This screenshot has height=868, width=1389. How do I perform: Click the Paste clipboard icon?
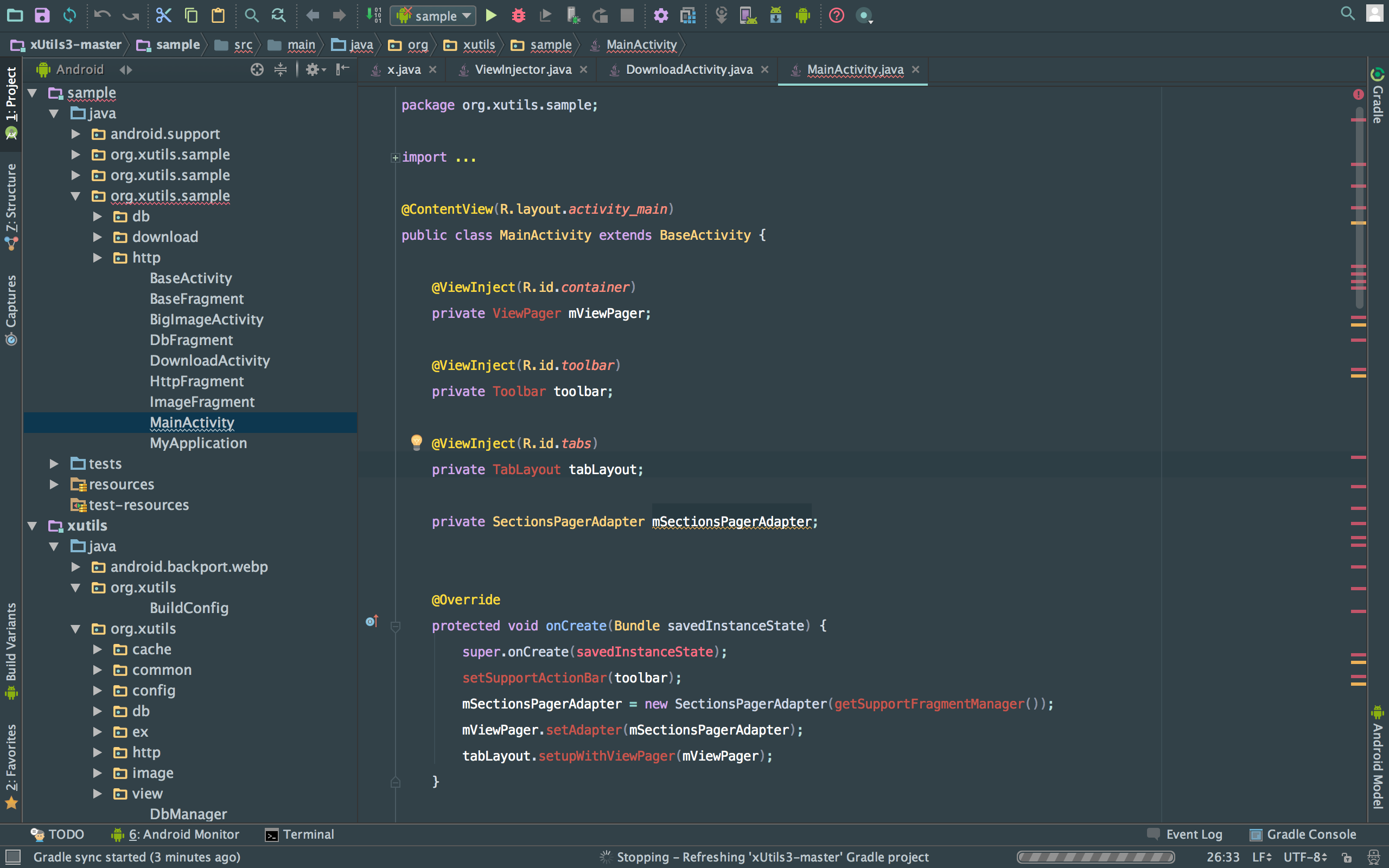218,16
